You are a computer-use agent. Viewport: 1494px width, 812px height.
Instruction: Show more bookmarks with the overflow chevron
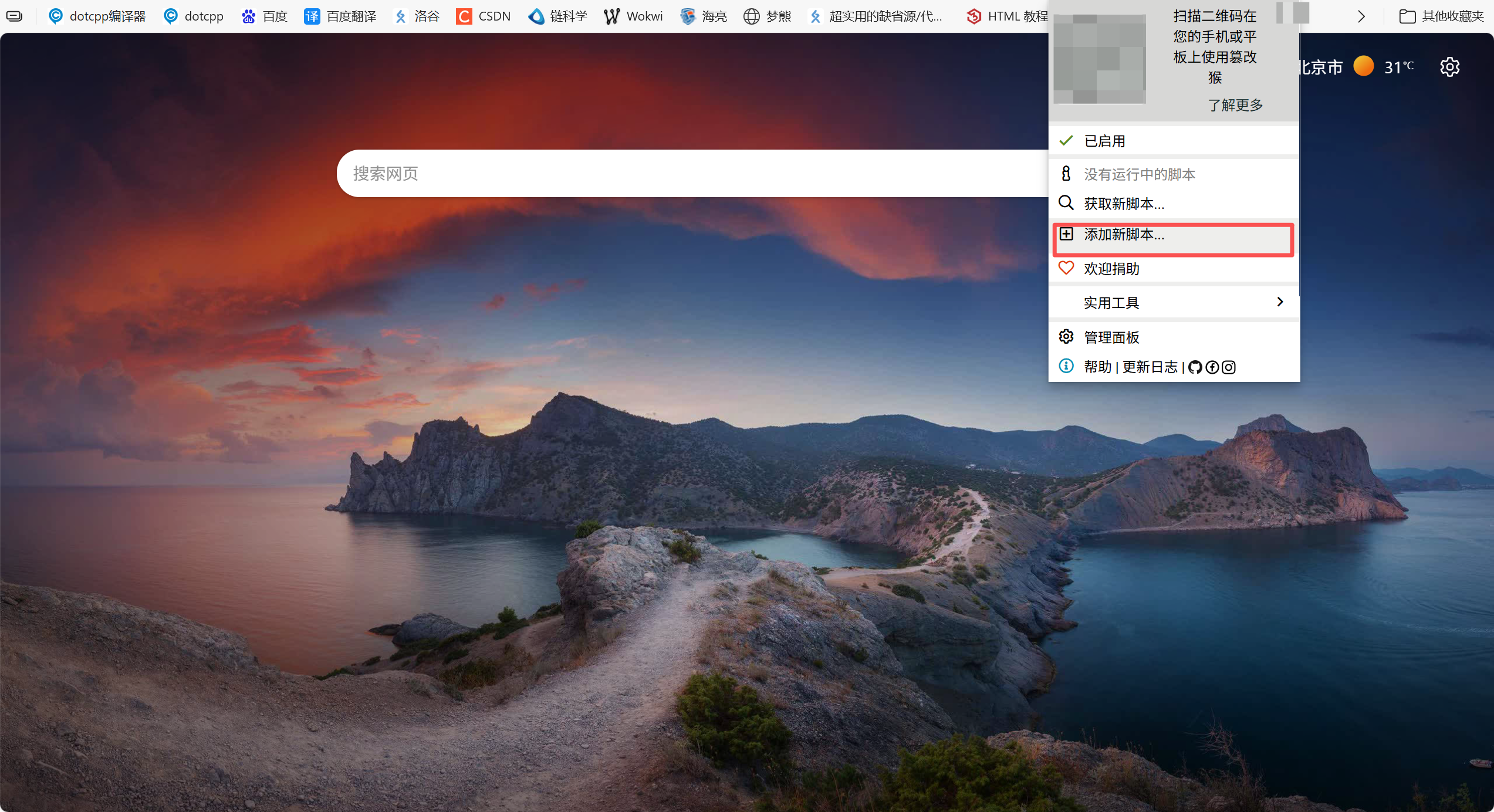point(1361,16)
